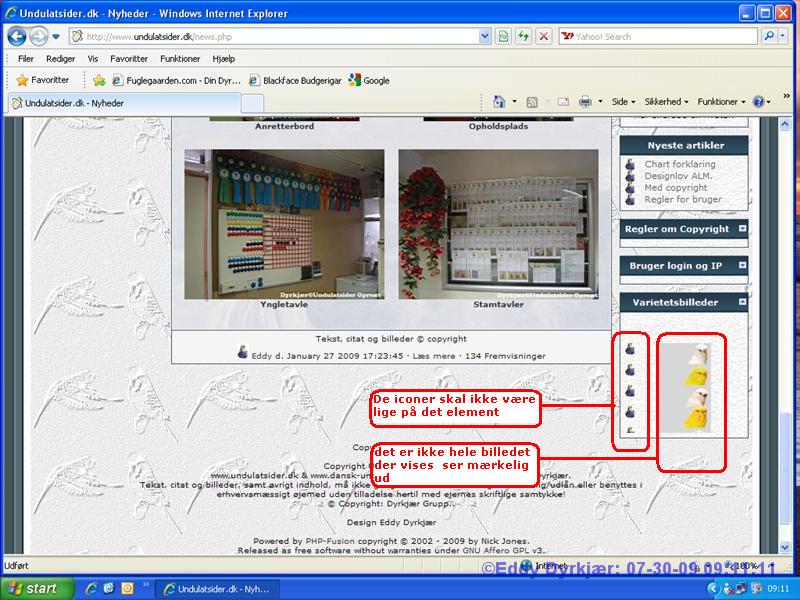Open the Funktioner command bar menu

pos(721,102)
